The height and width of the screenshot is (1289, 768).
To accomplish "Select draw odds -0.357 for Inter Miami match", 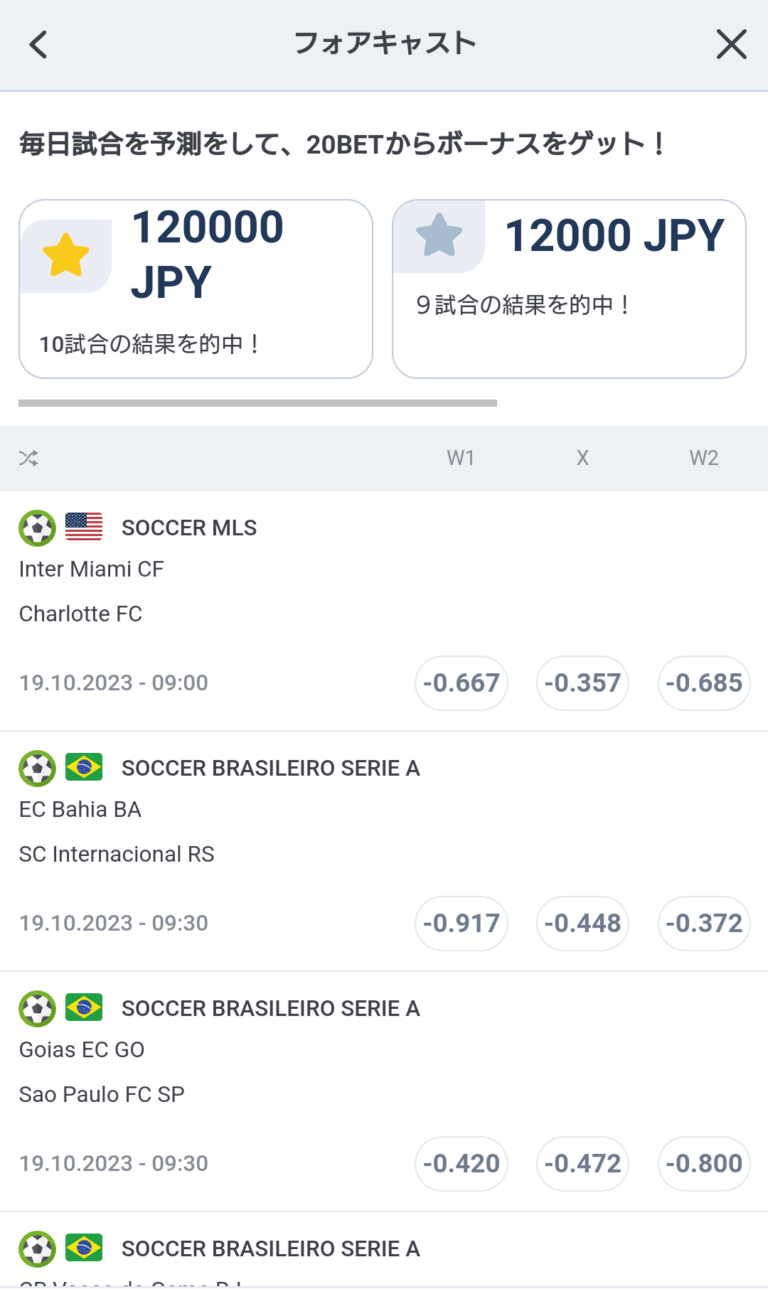I will tap(583, 683).
